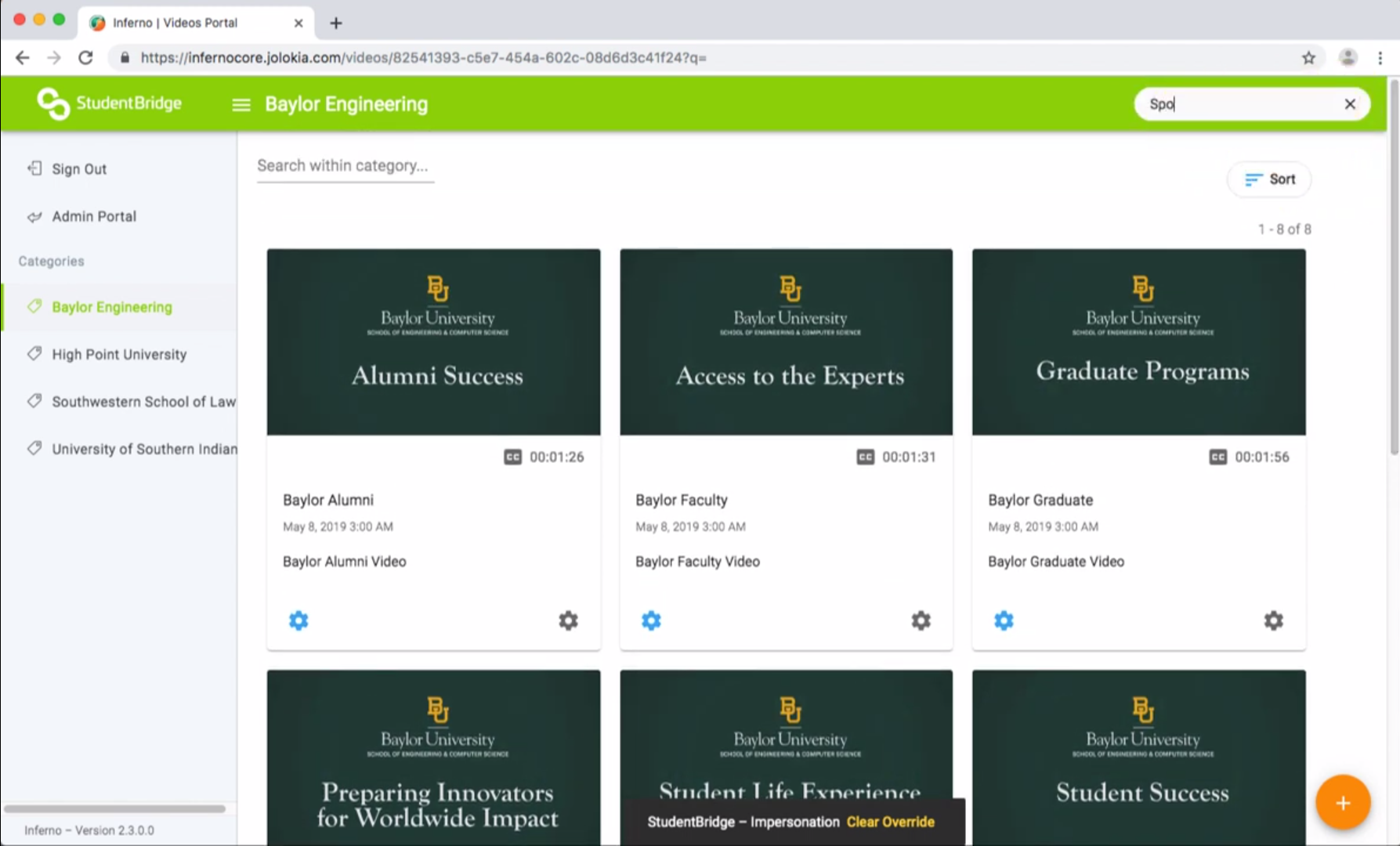This screenshot has height=846, width=1400.
Task: Open the Sort button
Action: click(x=1269, y=179)
